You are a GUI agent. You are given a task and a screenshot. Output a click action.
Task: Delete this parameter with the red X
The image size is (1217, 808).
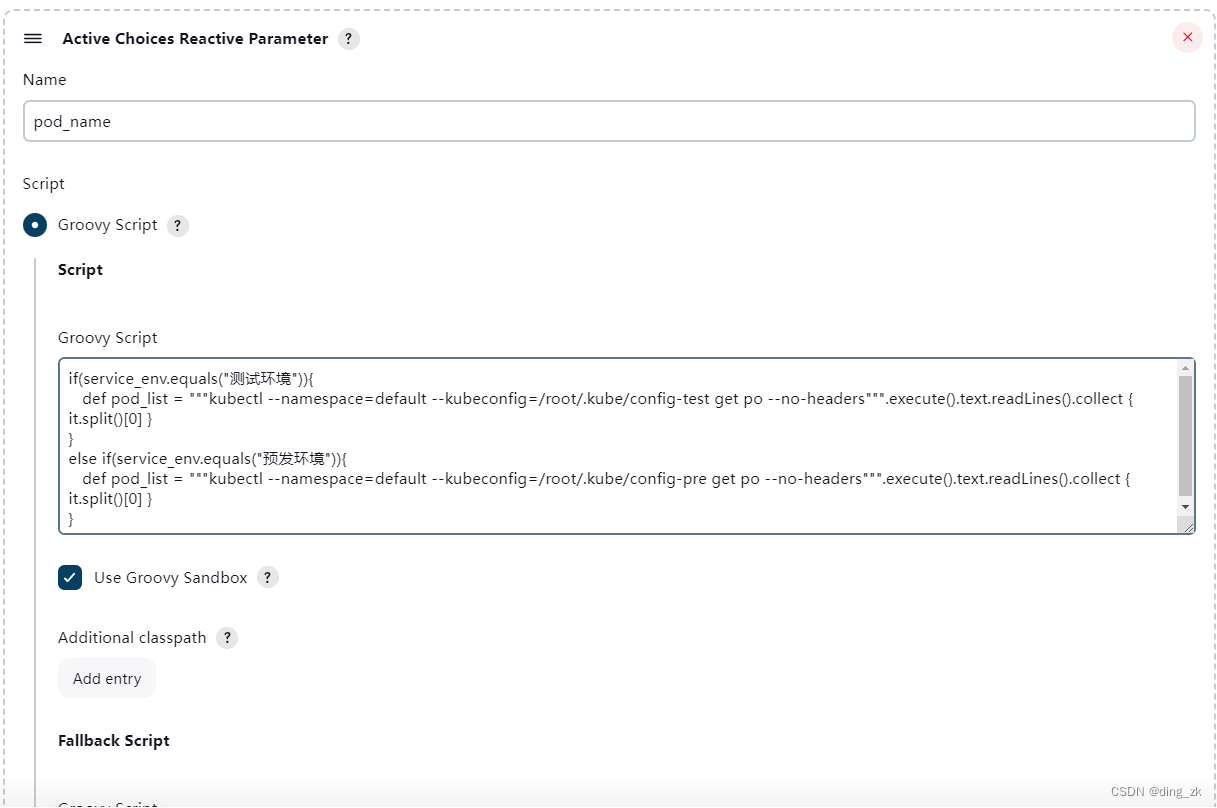[x=1187, y=37]
